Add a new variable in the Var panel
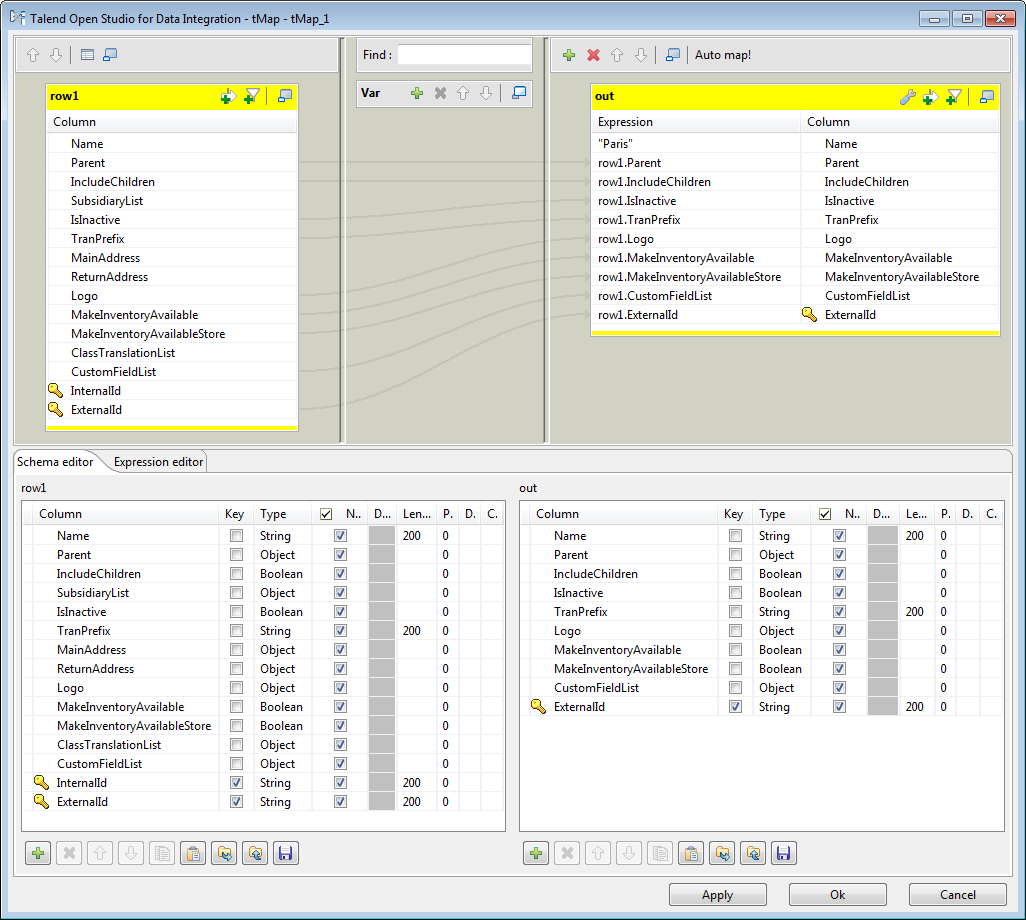The image size is (1026, 920). tap(417, 92)
